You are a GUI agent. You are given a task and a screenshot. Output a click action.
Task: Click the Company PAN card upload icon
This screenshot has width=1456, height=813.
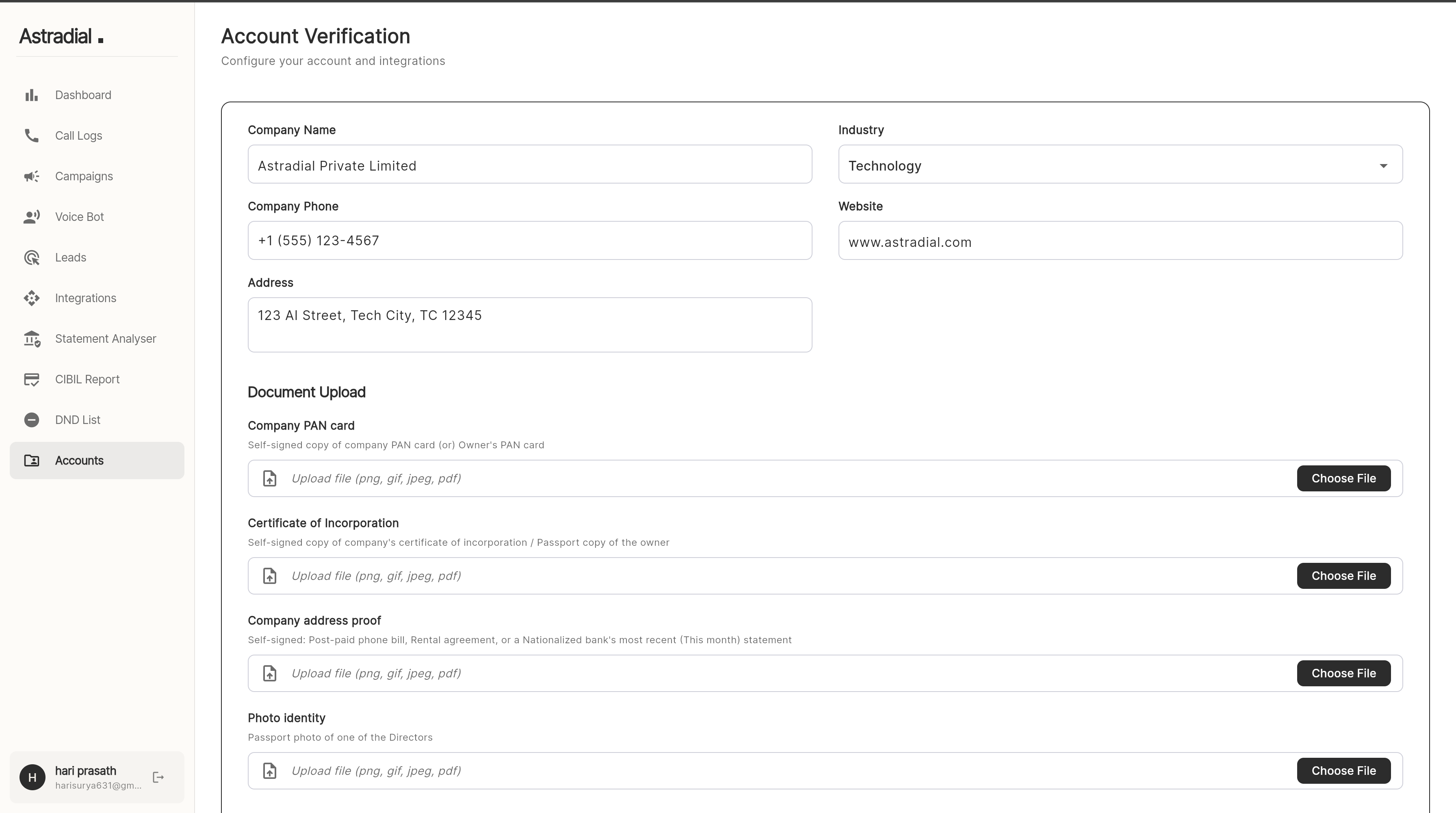(270, 478)
